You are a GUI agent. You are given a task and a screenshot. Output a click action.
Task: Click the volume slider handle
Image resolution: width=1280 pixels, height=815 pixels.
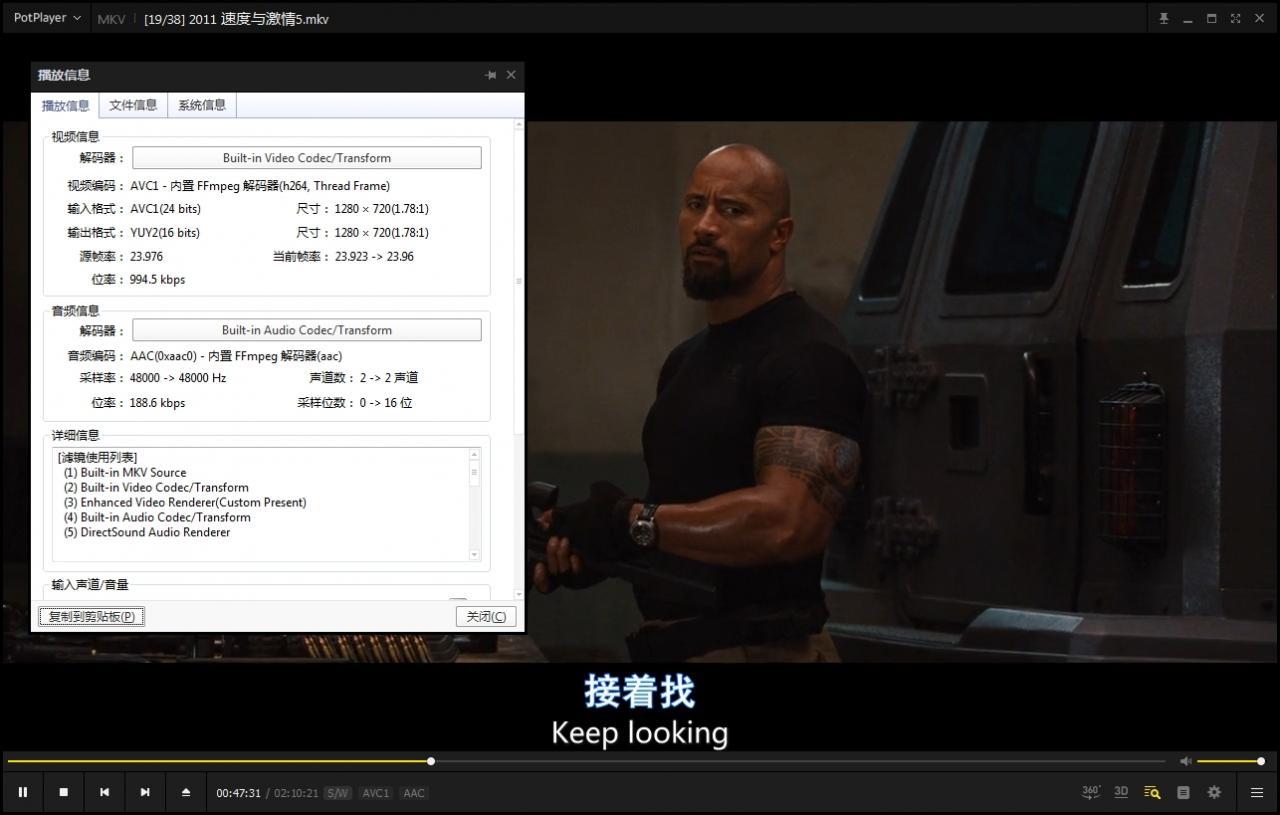(1261, 761)
